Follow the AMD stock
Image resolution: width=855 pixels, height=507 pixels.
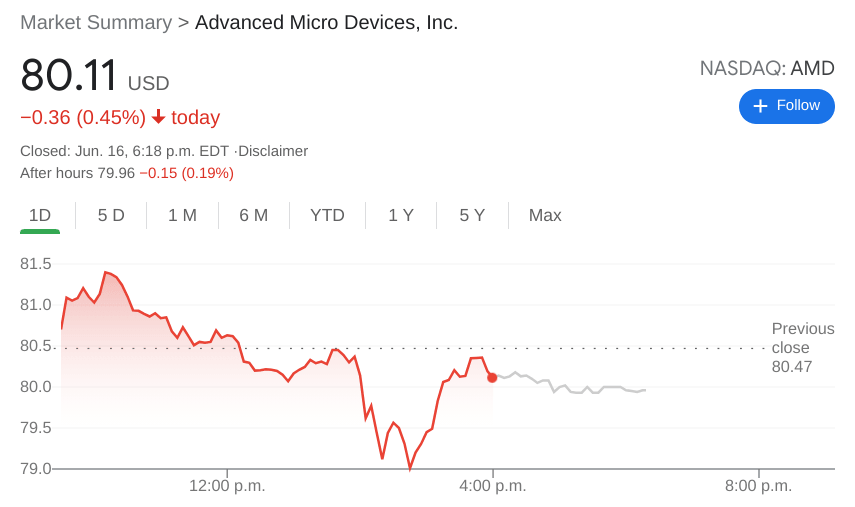tap(786, 106)
